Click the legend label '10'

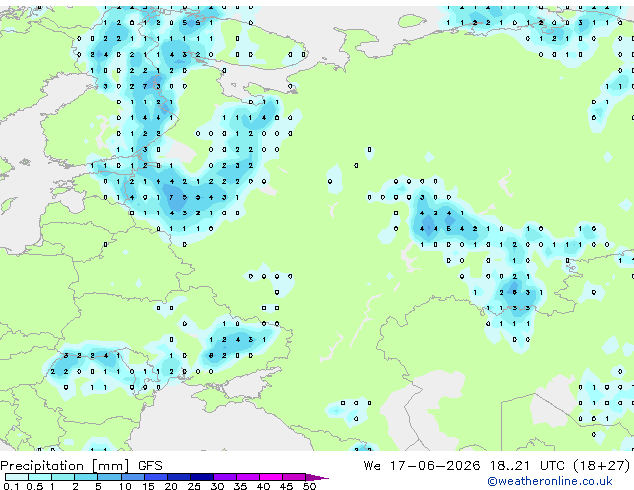125,486
